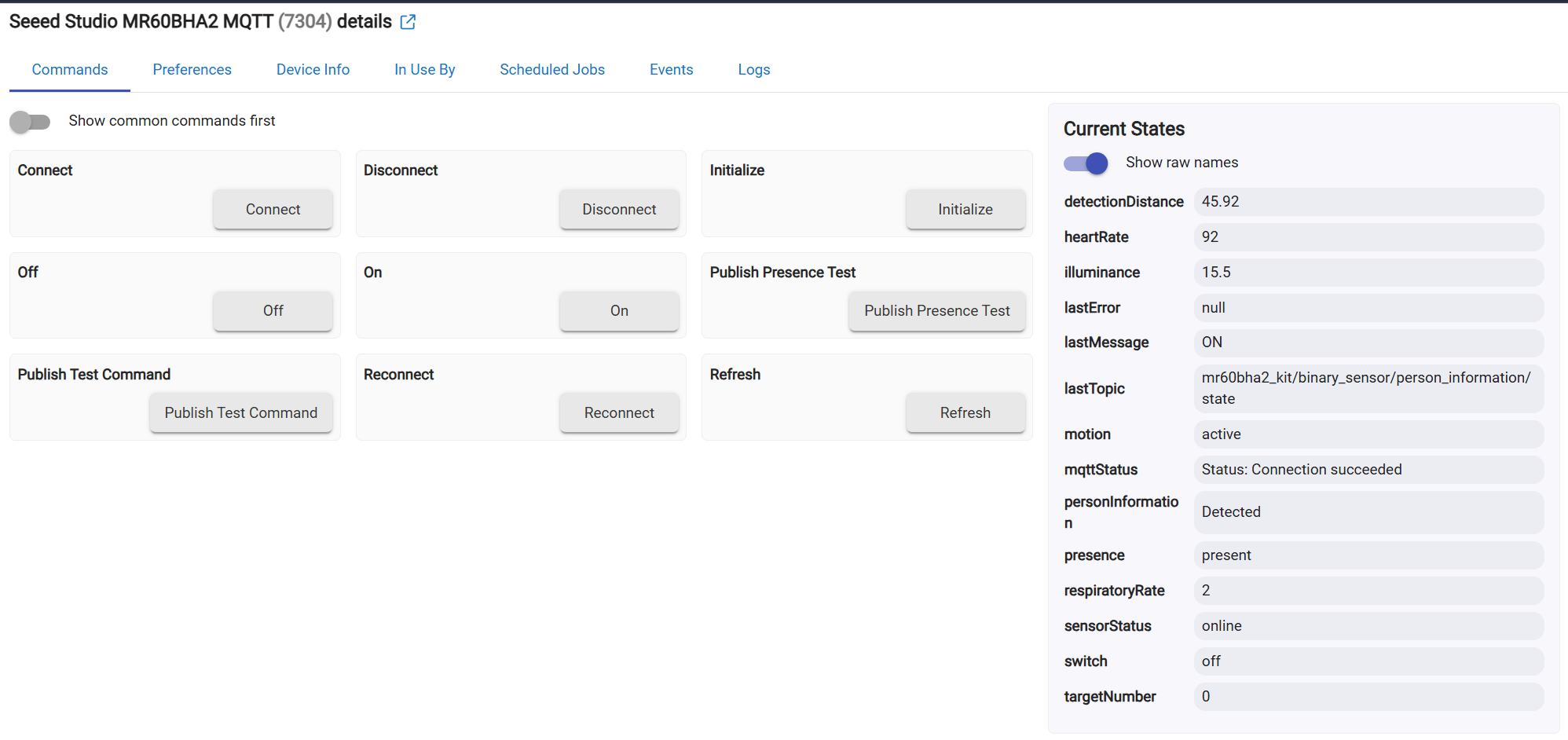
Task: Open the Events tab
Action: 672,70
